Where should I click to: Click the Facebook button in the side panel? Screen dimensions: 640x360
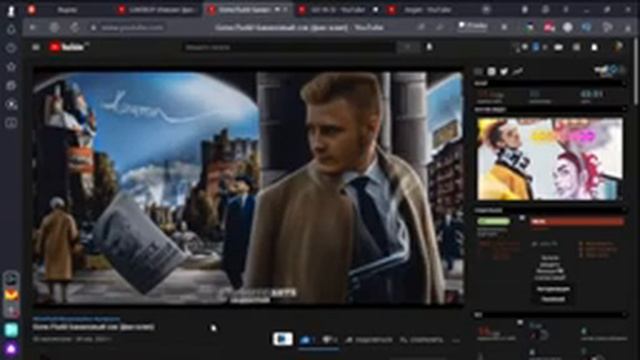pos(553,299)
